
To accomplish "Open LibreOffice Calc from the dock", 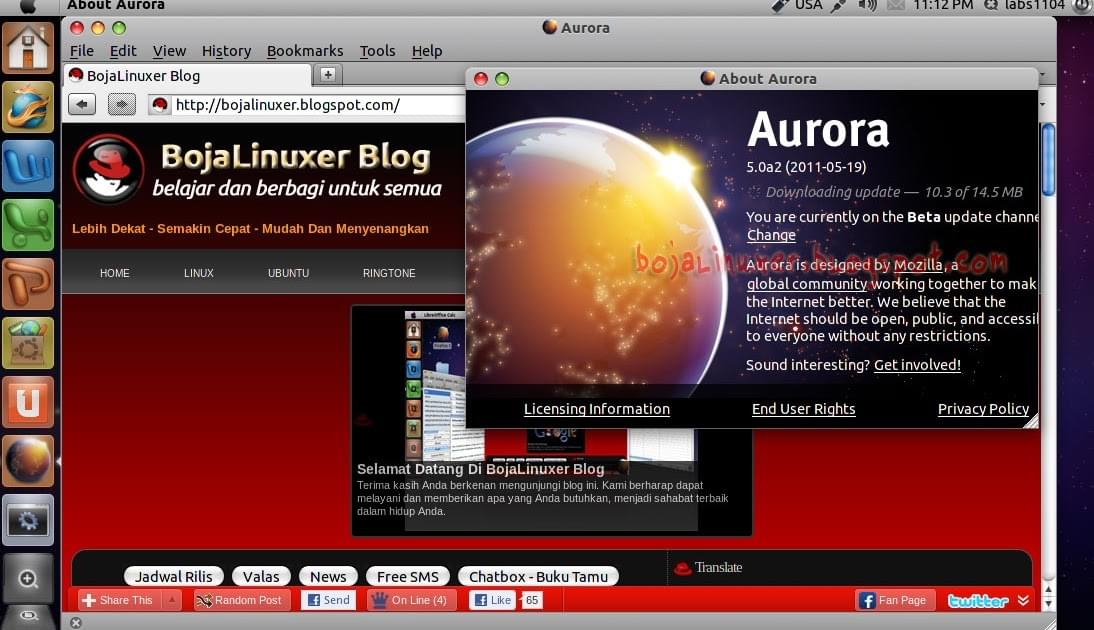I will (28, 225).
